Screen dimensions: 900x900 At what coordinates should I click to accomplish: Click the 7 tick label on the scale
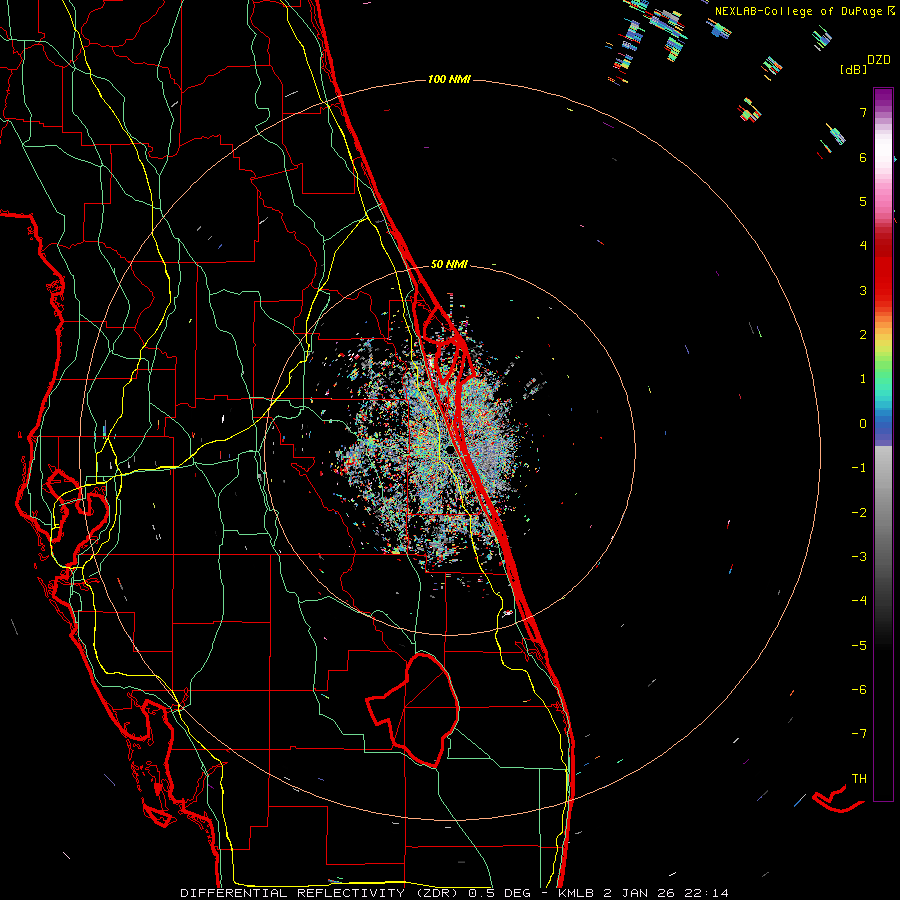(863, 112)
